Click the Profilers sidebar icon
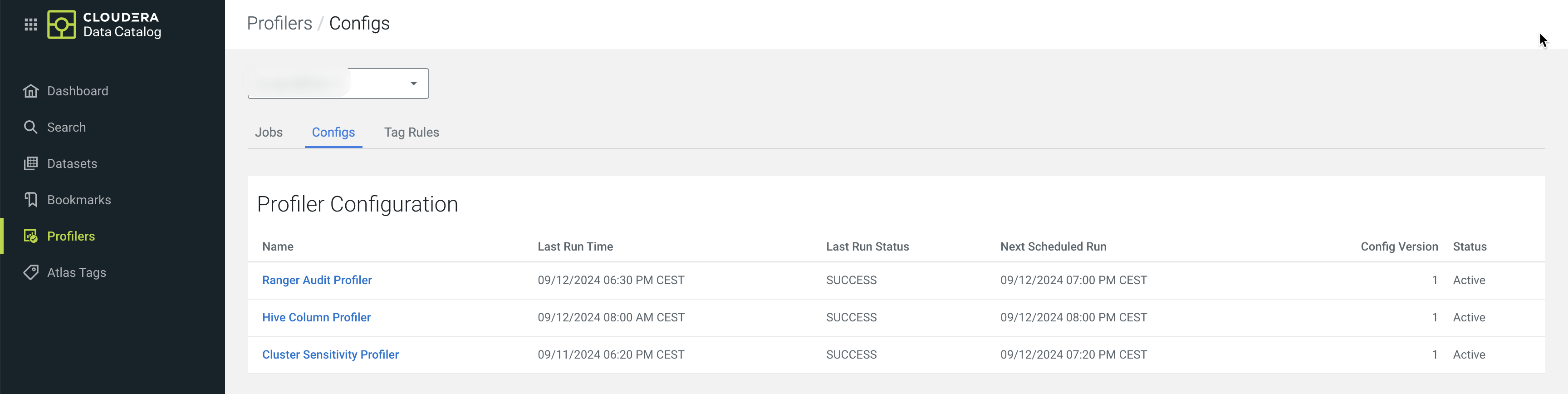The width and height of the screenshot is (1568, 394). (30, 236)
